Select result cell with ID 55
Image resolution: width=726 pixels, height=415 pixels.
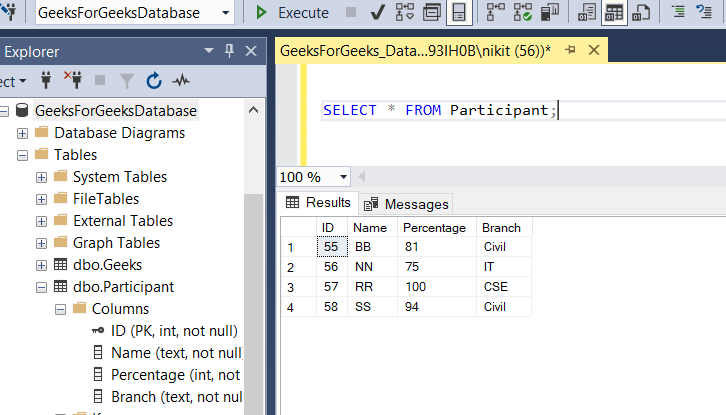point(332,246)
